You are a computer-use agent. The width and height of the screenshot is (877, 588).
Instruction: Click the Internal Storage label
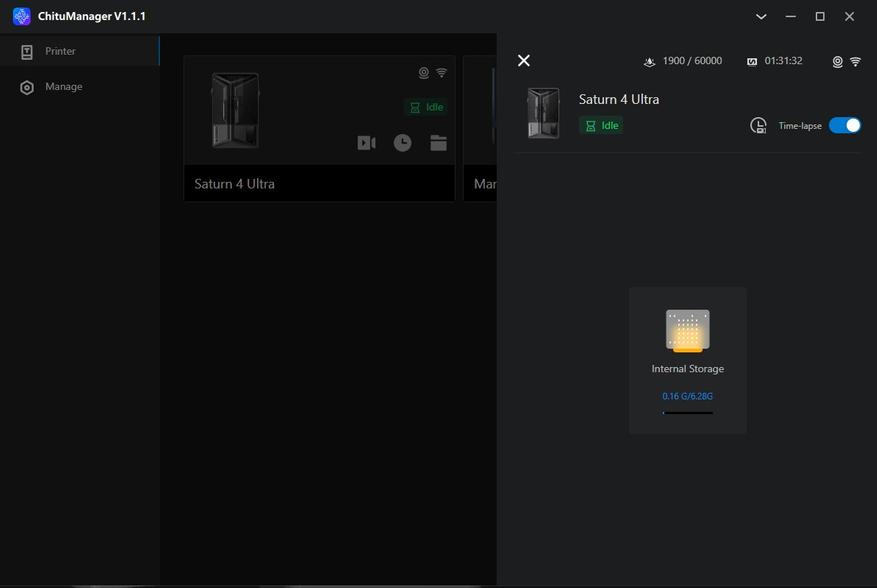pyautogui.click(x=687, y=369)
